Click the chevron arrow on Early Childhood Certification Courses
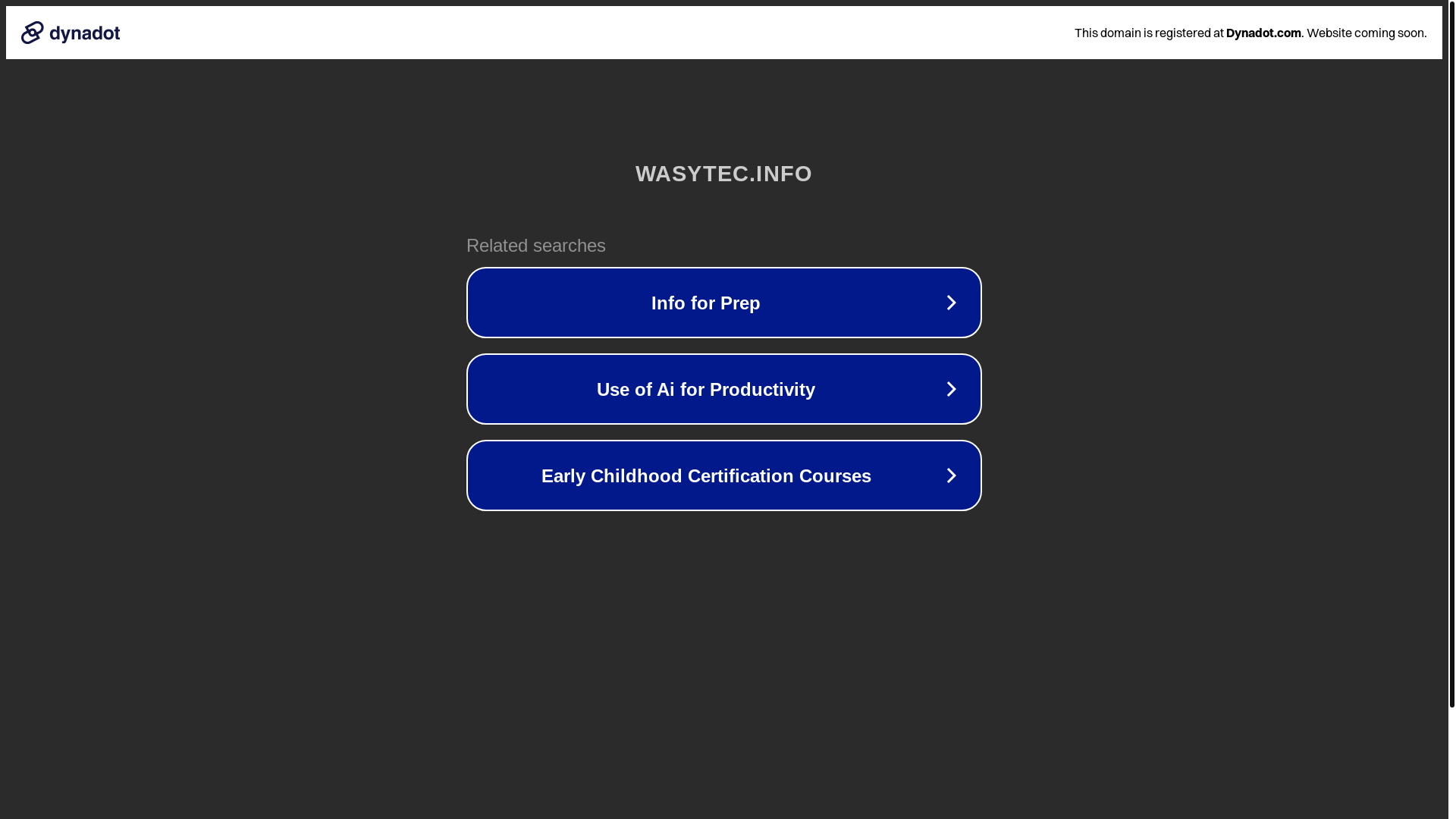Viewport: 1456px width, 819px height. [x=951, y=475]
